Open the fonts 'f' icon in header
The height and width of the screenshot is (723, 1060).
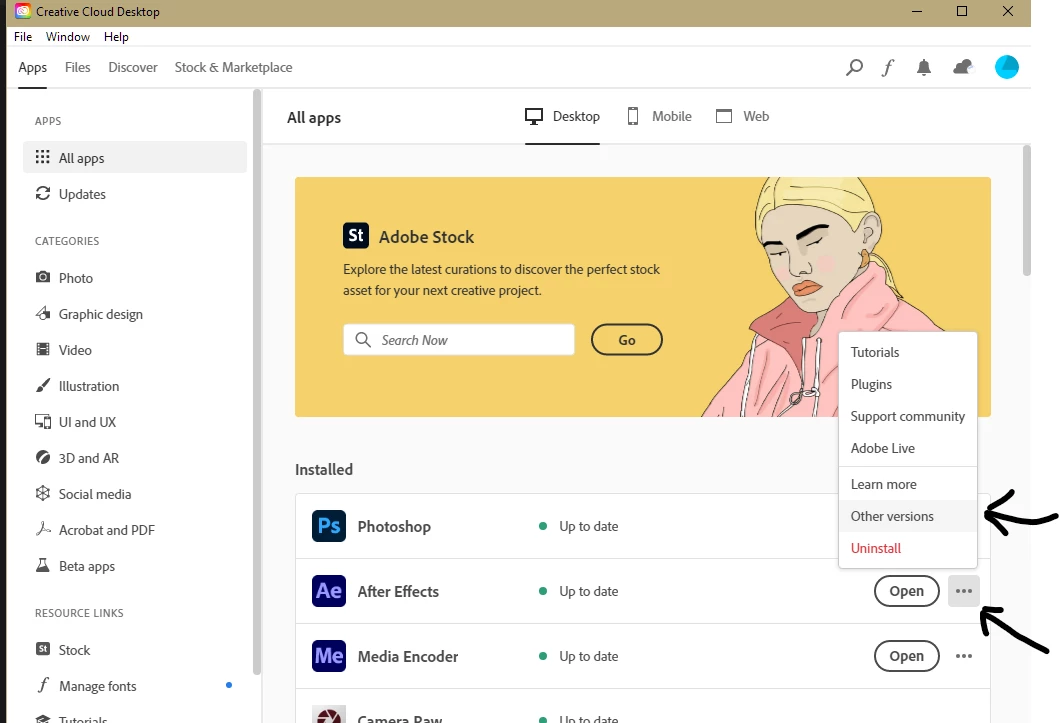888,67
